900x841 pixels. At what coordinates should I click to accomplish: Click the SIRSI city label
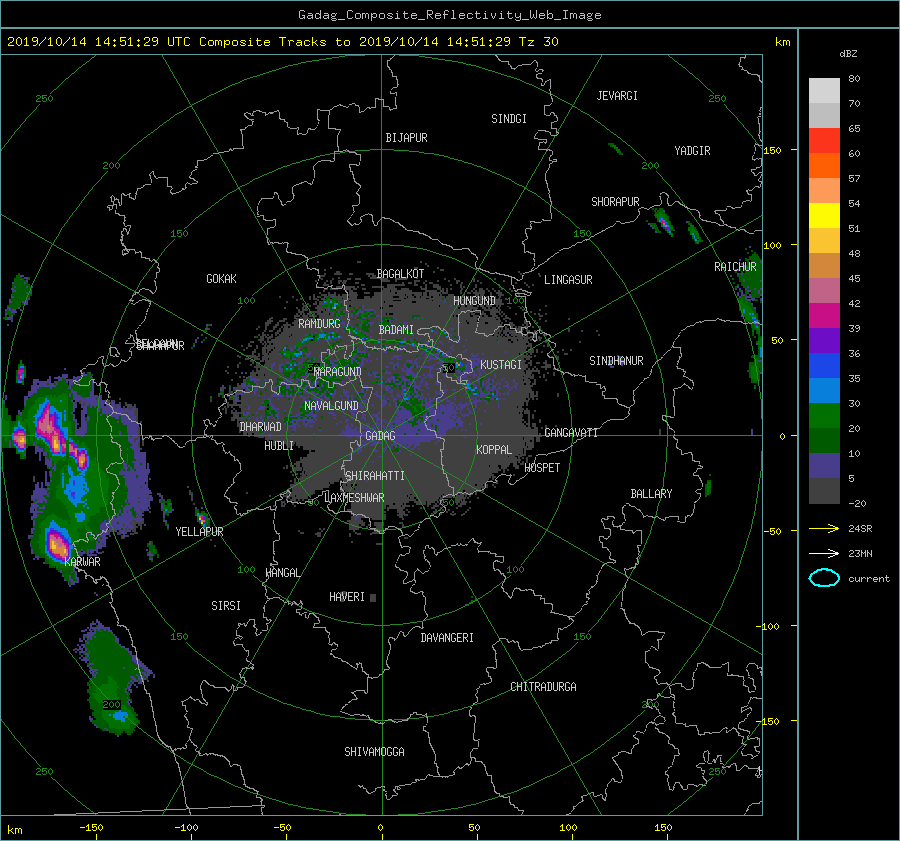point(226,606)
